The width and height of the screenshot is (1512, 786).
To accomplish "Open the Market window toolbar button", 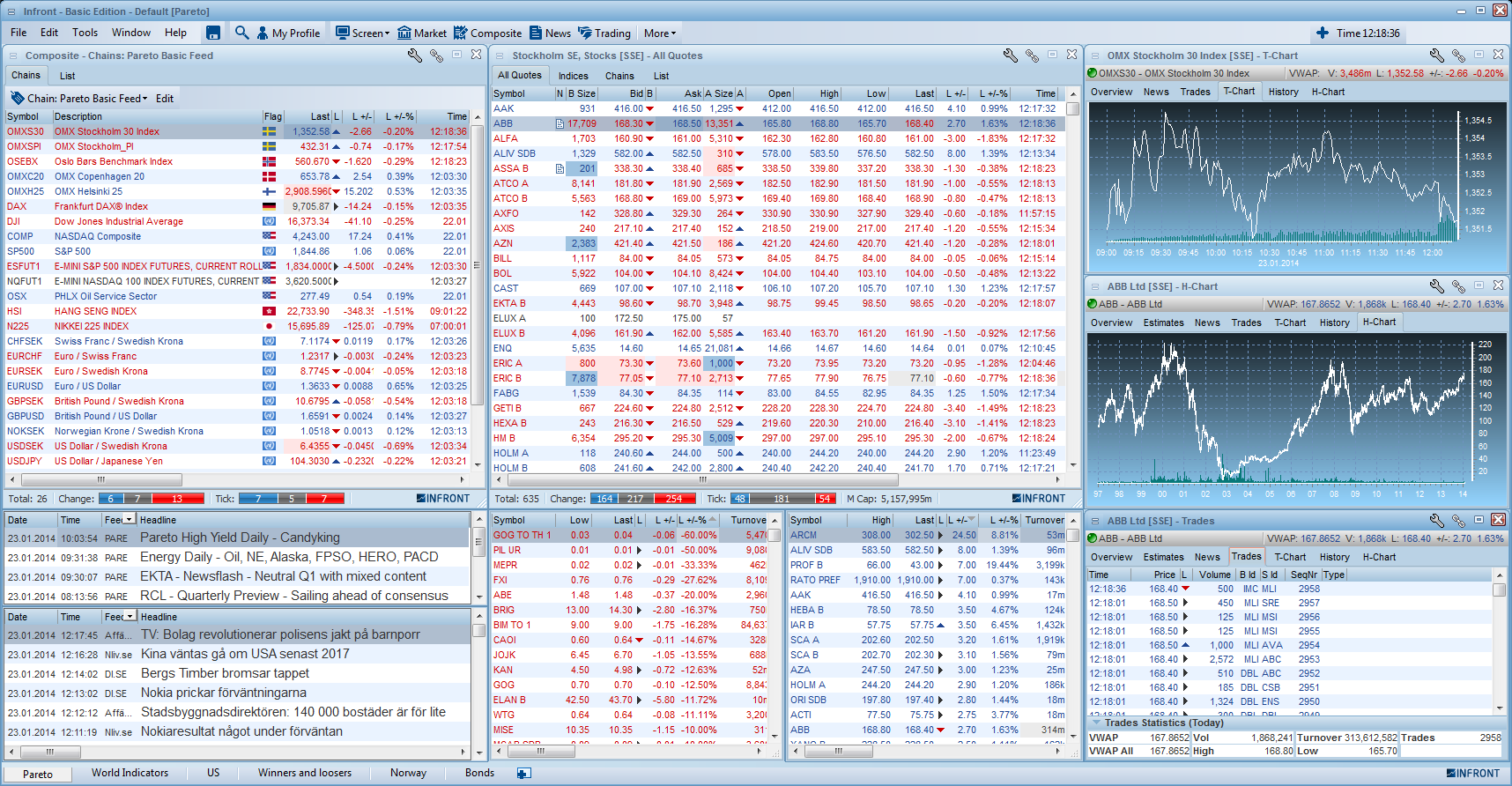I will [421, 33].
